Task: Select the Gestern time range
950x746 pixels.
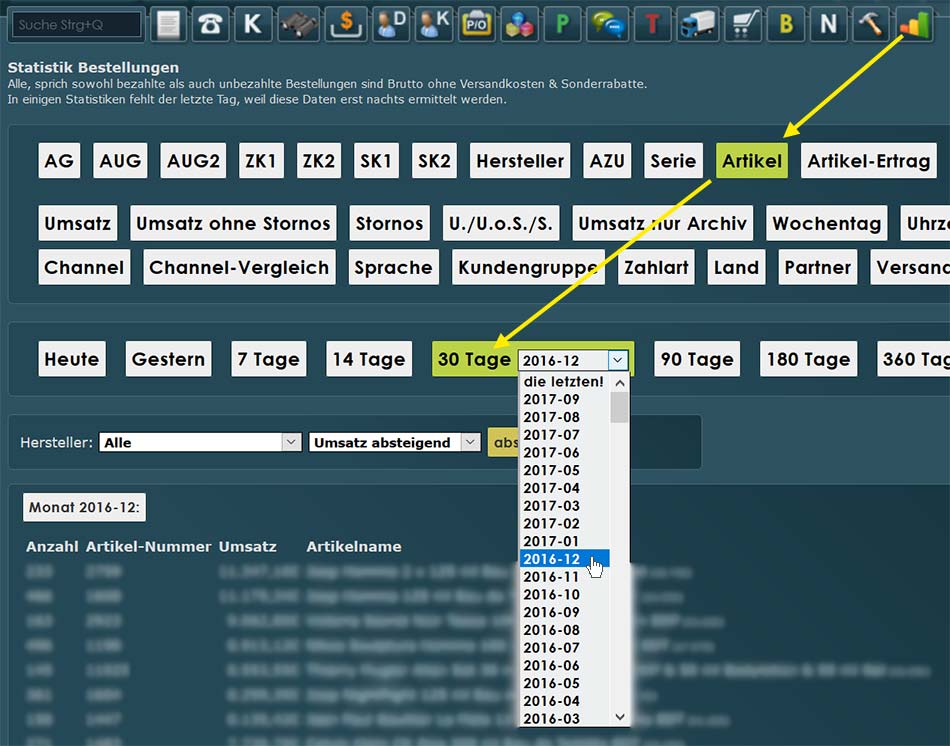Action: (168, 359)
